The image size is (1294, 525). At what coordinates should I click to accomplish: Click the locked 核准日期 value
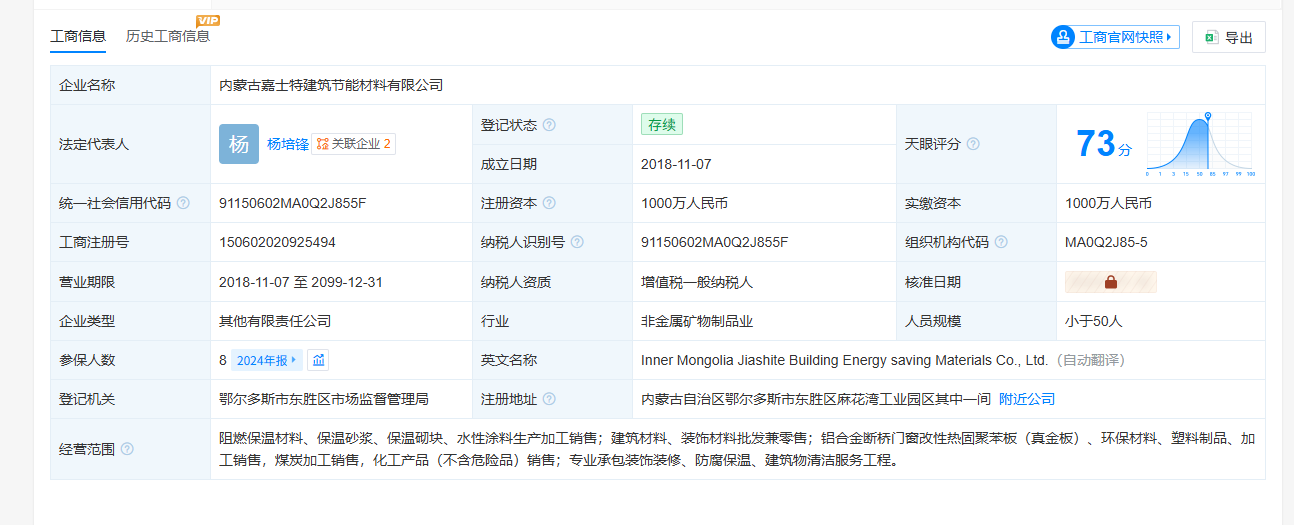[x=1110, y=282]
